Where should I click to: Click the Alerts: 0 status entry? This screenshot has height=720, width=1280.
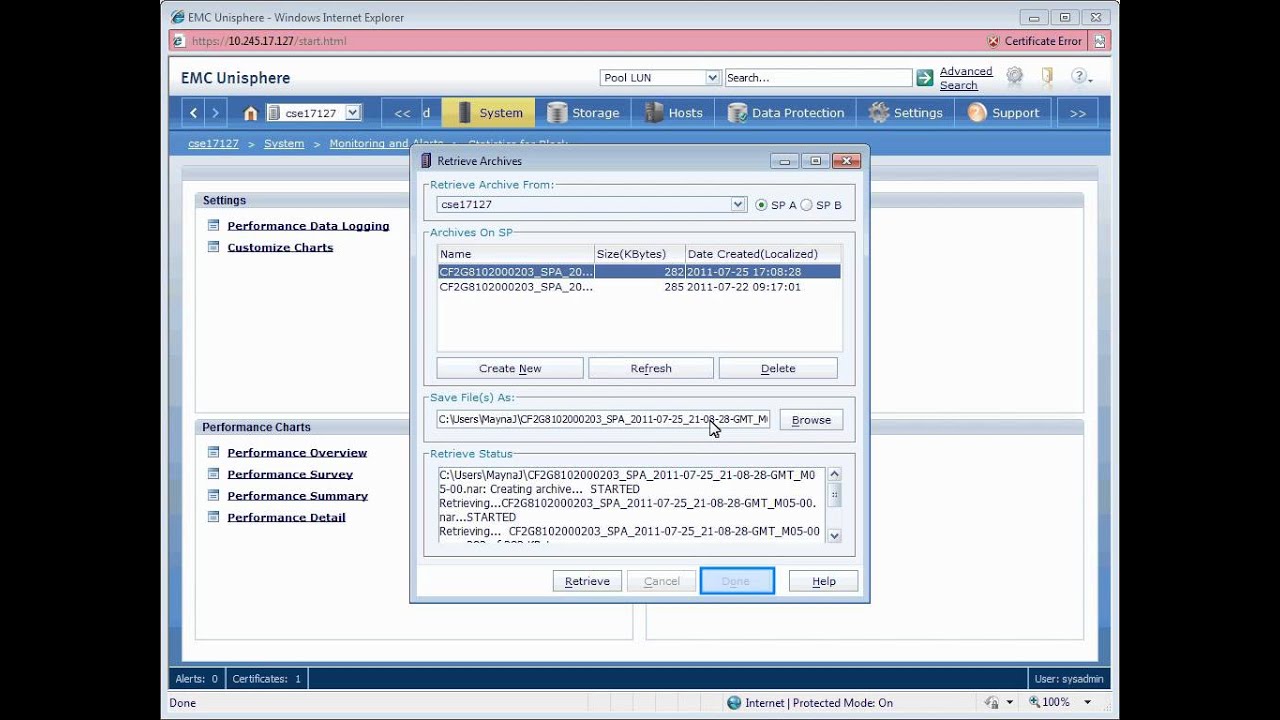pyautogui.click(x=196, y=679)
